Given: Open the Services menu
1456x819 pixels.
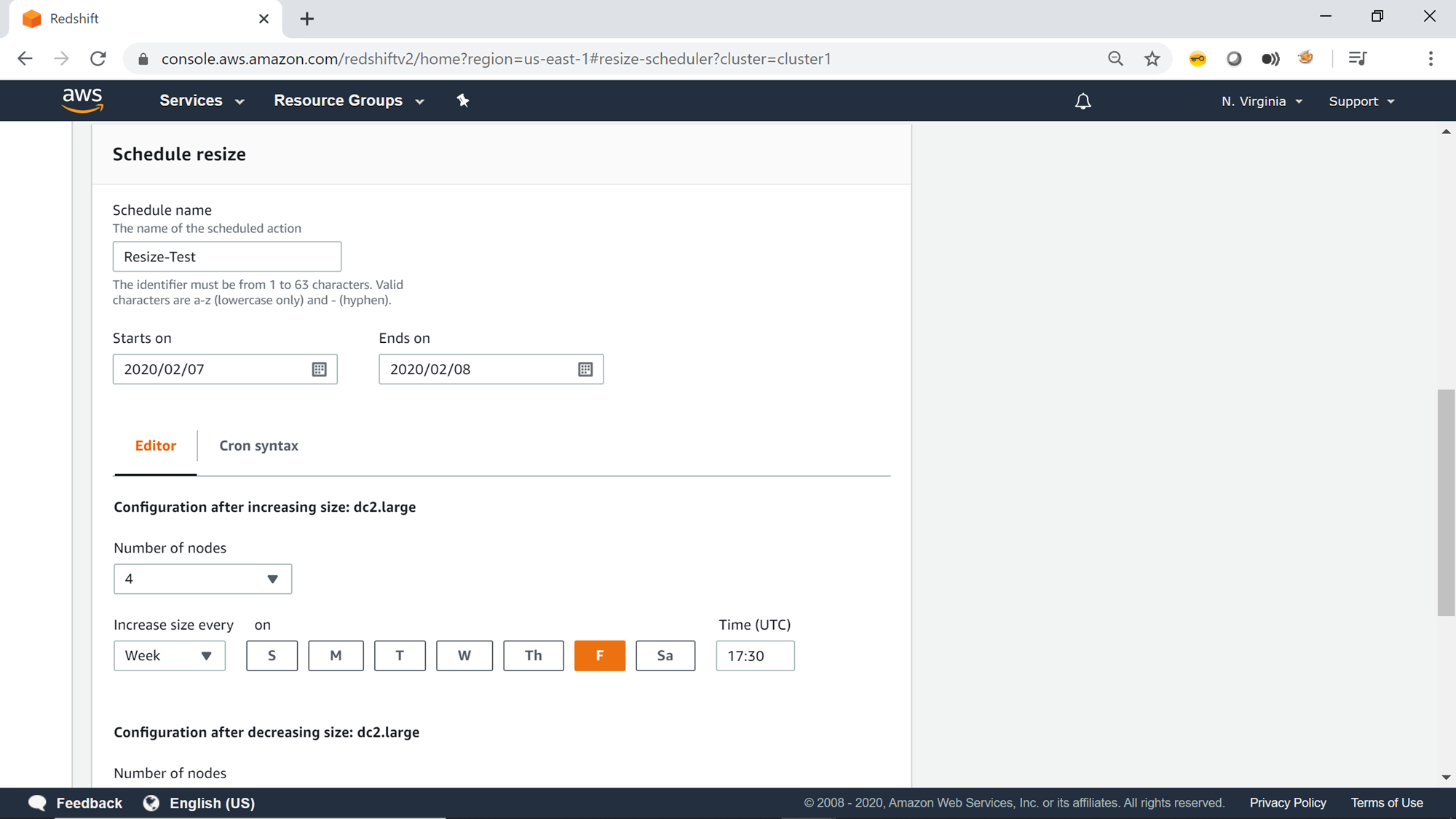Looking at the screenshot, I should pyautogui.click(x=201, y=100).
